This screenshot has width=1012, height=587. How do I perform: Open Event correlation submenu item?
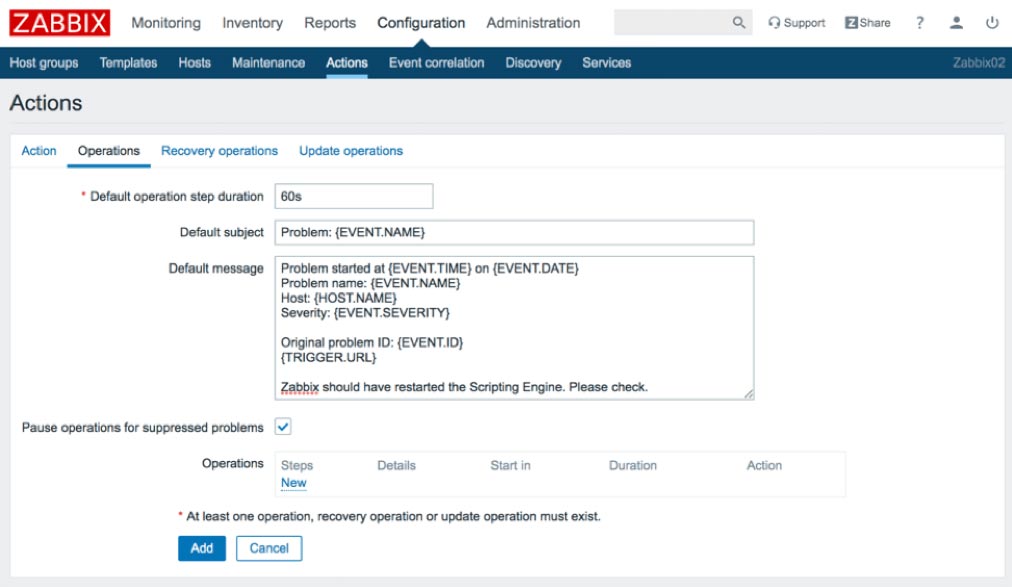coord(436,63)
